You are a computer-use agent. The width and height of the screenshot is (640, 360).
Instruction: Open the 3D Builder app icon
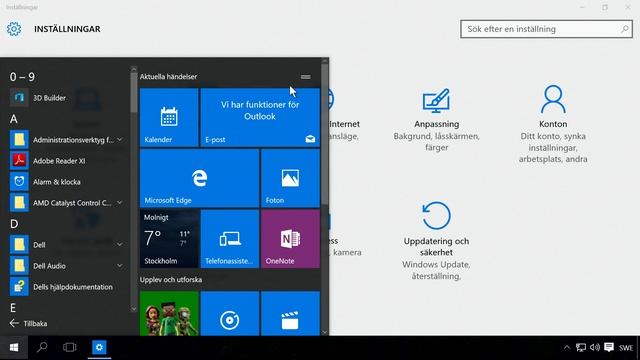tap(19, 98)
